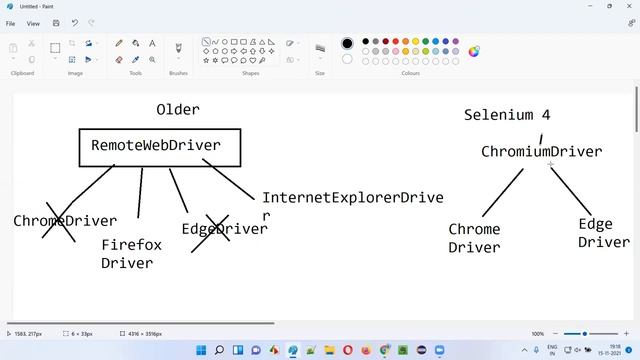
Task: Click the 'RemoteWebDriver' text on canvas
Action: (156, 145)
